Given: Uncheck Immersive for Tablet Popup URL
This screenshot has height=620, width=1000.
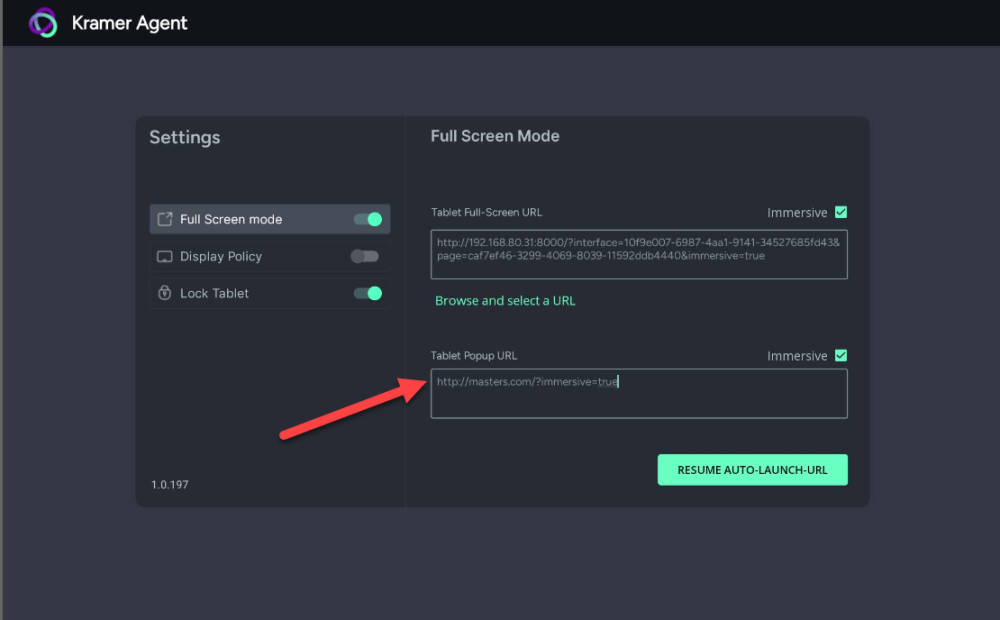Looking at the screenshot, I should [841, 355].
